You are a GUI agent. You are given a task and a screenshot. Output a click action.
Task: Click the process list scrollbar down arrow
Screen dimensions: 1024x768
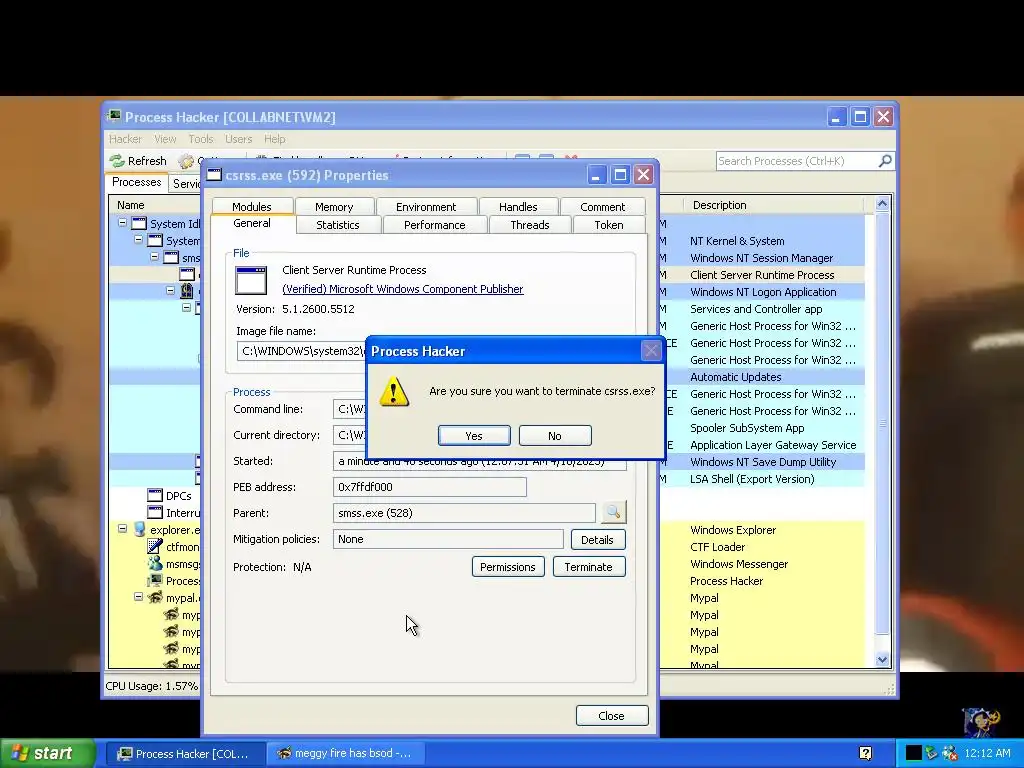(x=882, y=660)
